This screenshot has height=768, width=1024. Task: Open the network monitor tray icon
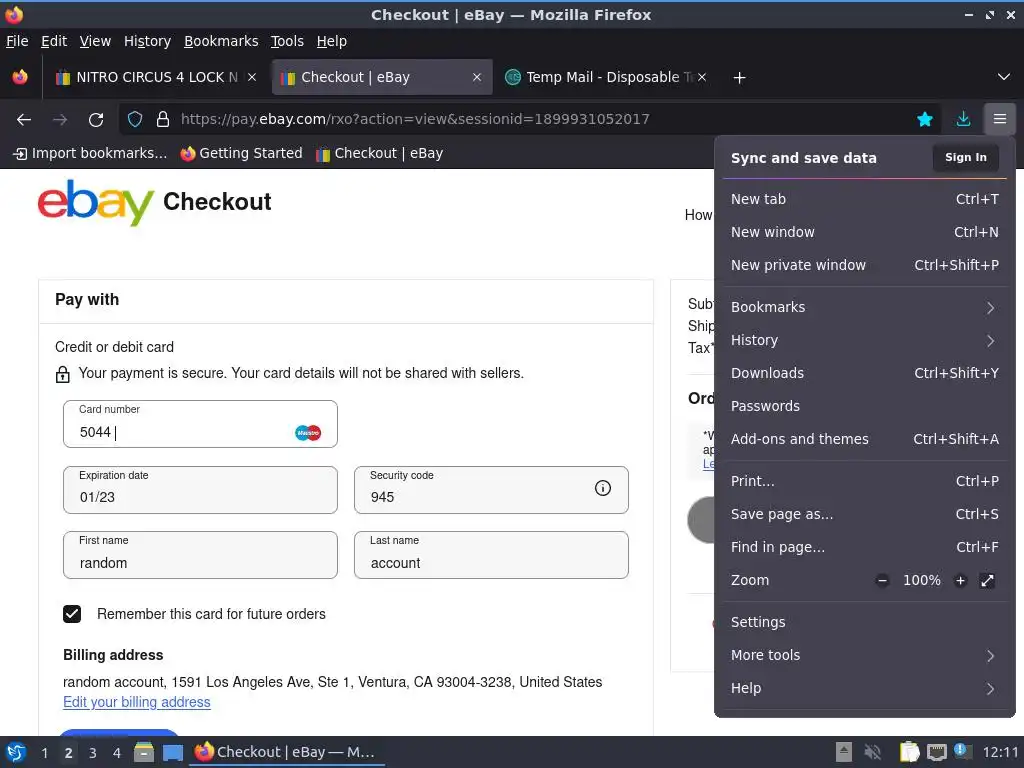pos(936,753)
